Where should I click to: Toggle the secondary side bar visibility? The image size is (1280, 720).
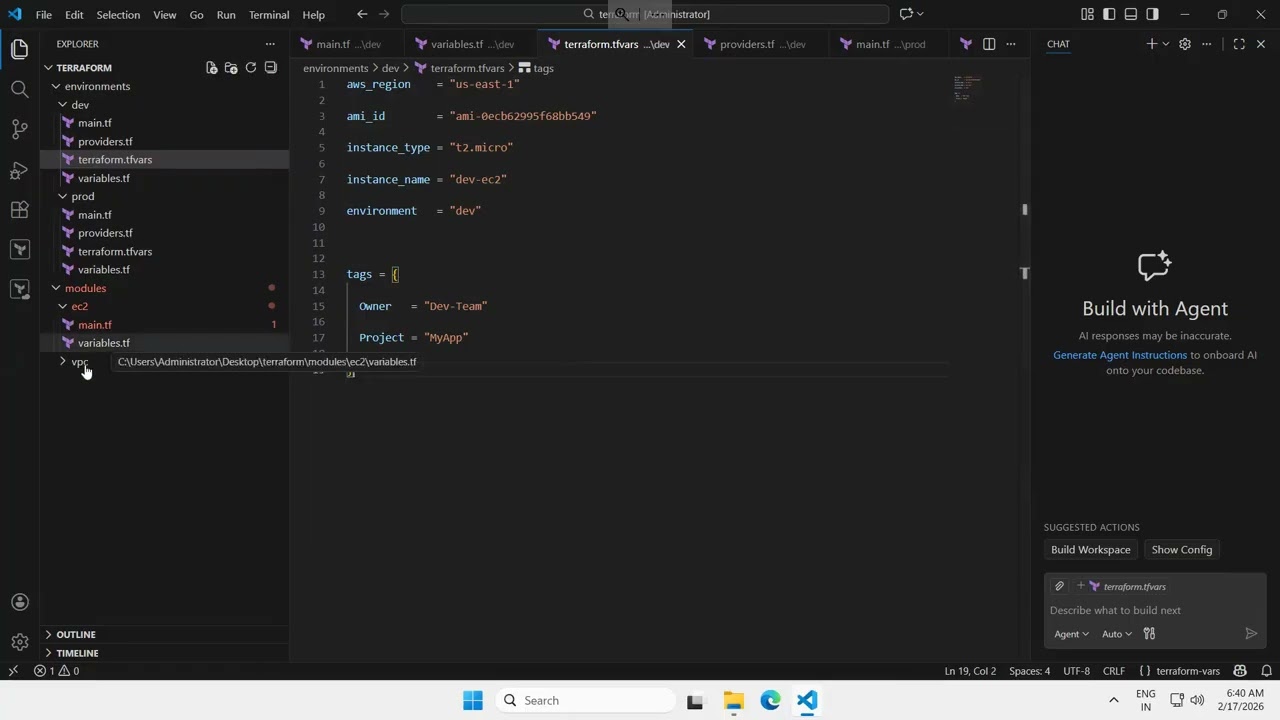pos(1153,14)
